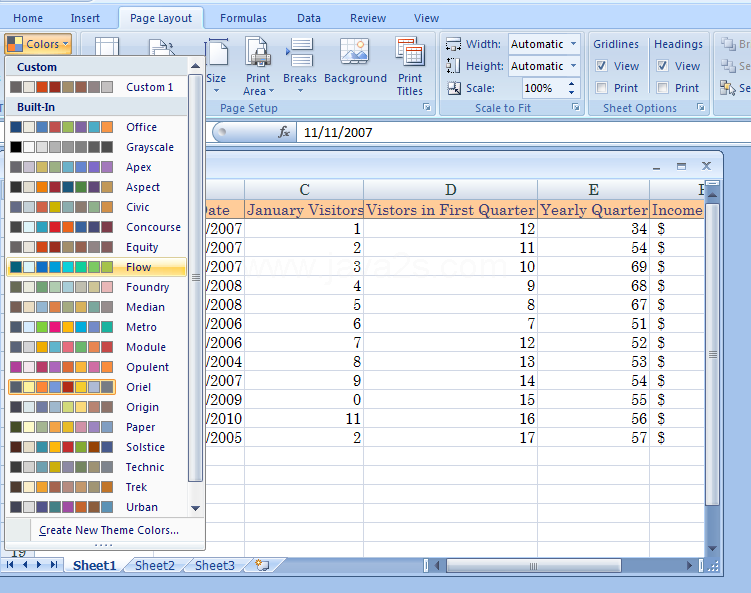Image resolution: width=751 pixels, height=593 pixels.
Task: Click color list scroll up arrow
Action: click(x=195, y=66)
